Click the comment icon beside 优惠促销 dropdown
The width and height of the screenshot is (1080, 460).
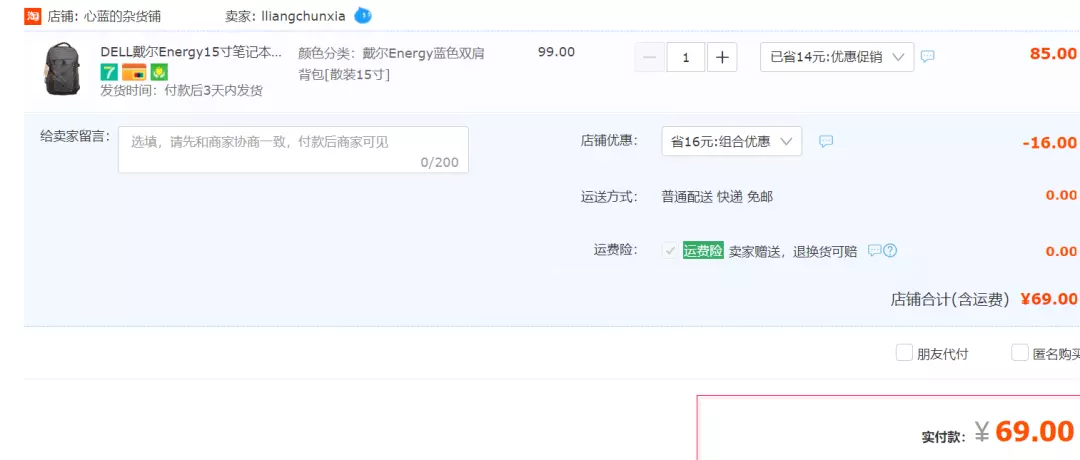[x=928, y=56]
